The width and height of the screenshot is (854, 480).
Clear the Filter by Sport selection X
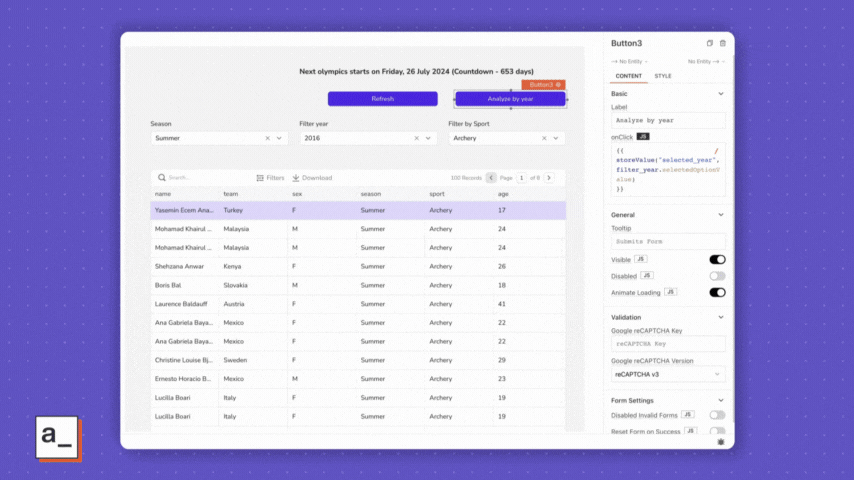[544, 138]
